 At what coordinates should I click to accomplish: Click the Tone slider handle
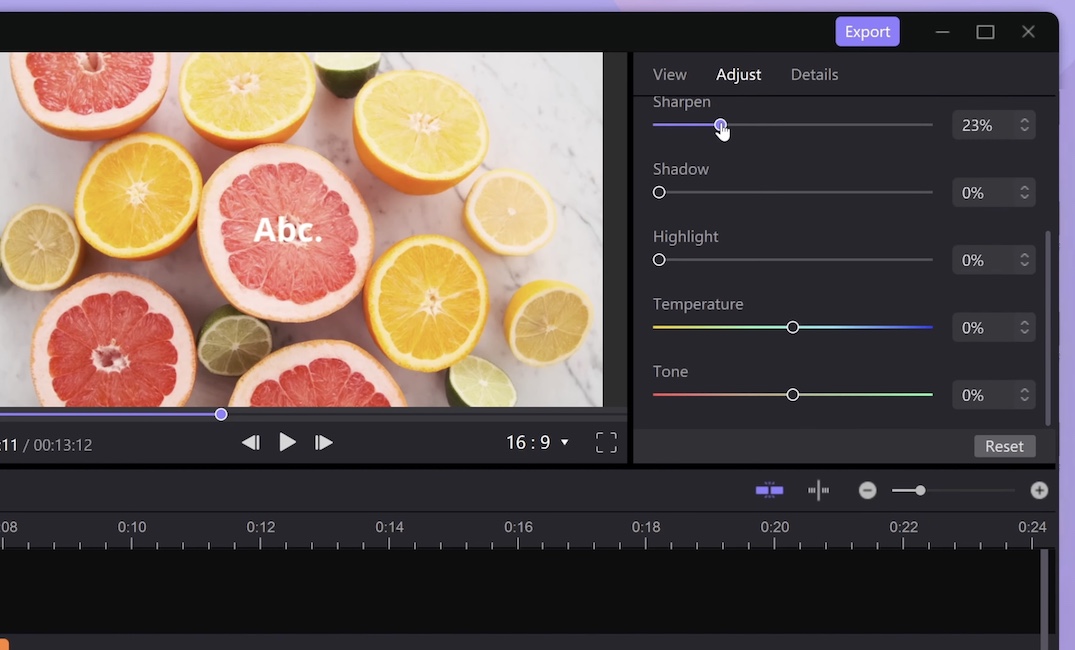click(793, 395)
